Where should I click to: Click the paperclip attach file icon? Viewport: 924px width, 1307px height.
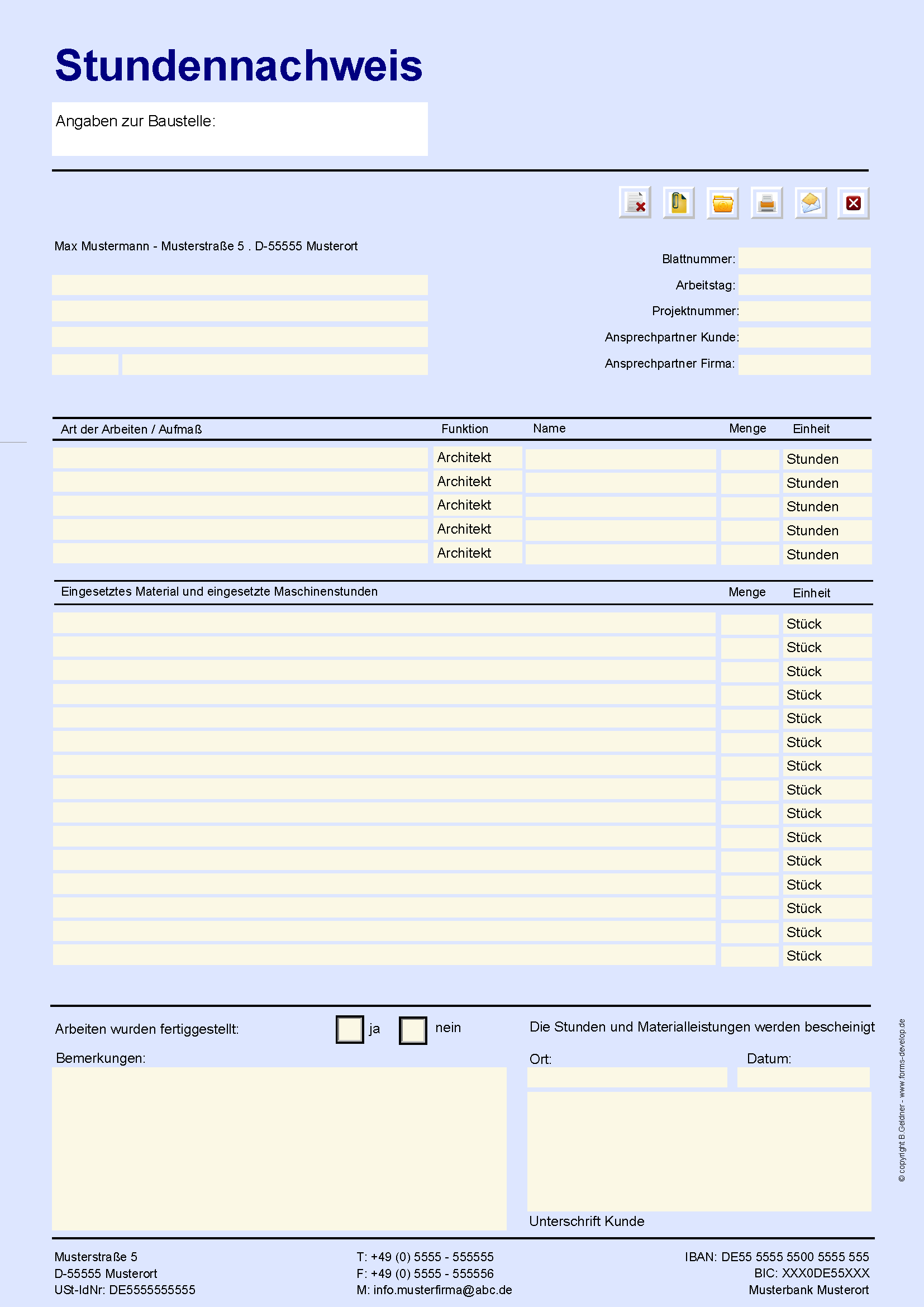(678, 203)
